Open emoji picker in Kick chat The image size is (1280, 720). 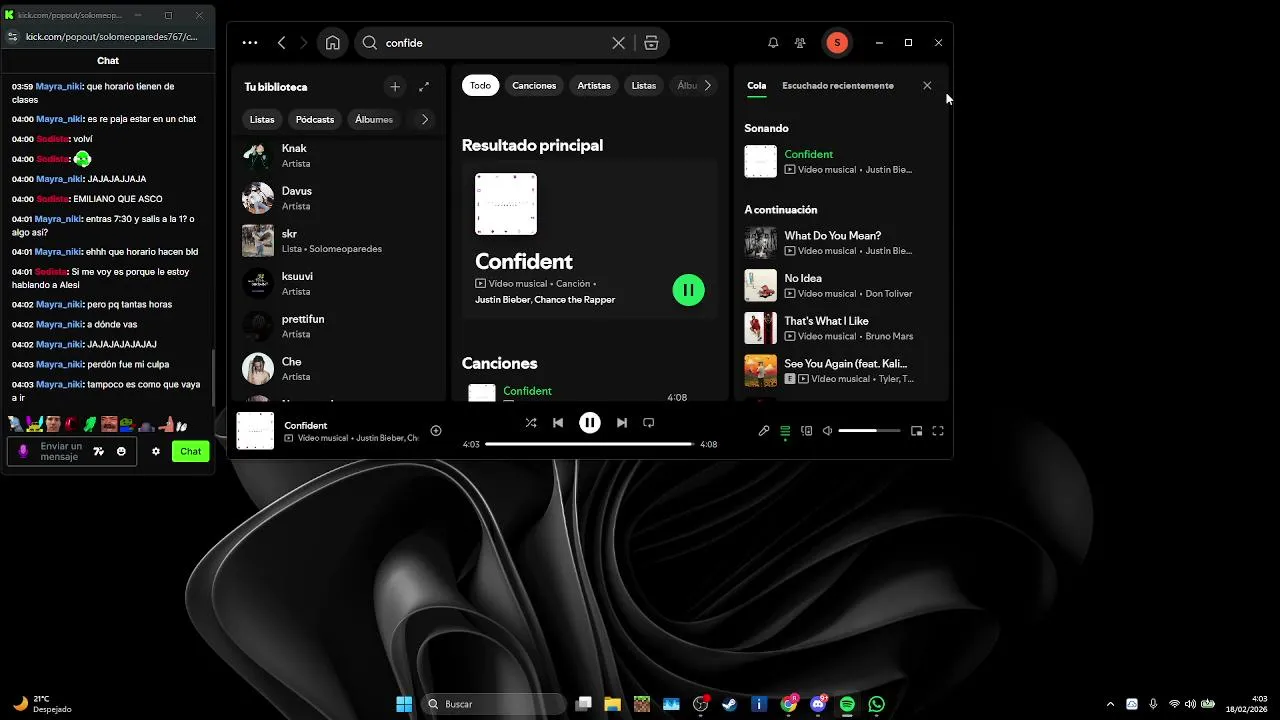coord(122,451)
